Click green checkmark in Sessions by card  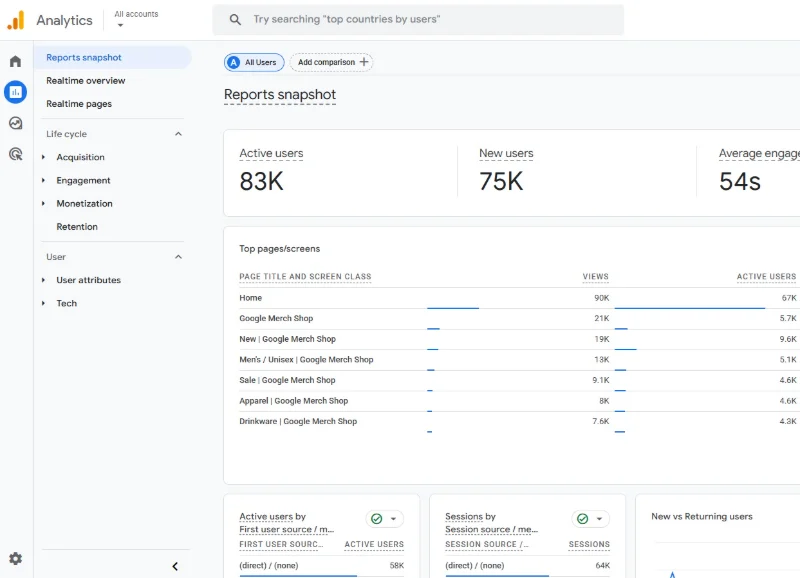click(x=582, y=519)
